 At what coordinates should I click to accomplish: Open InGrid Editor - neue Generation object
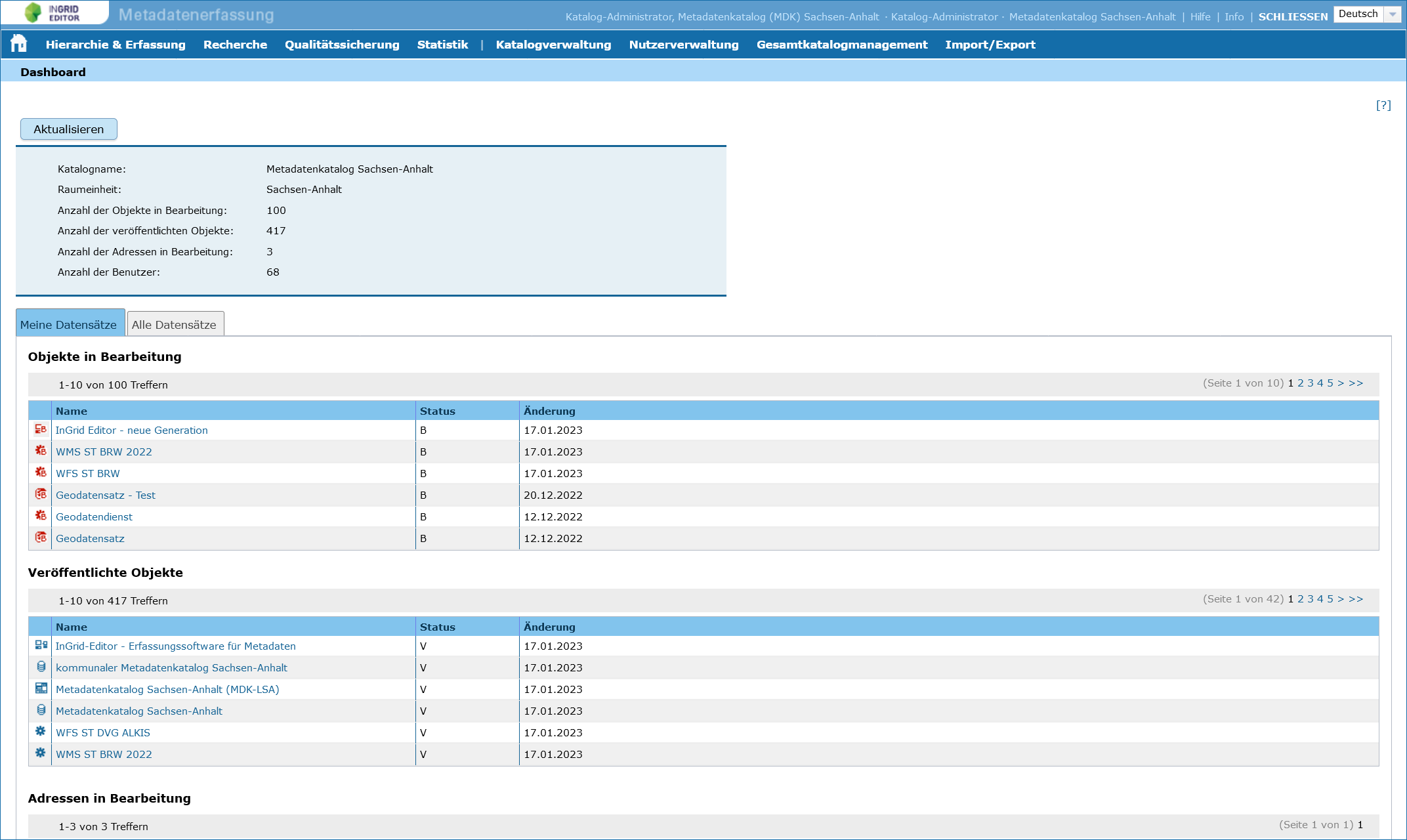tap(131, 430)
